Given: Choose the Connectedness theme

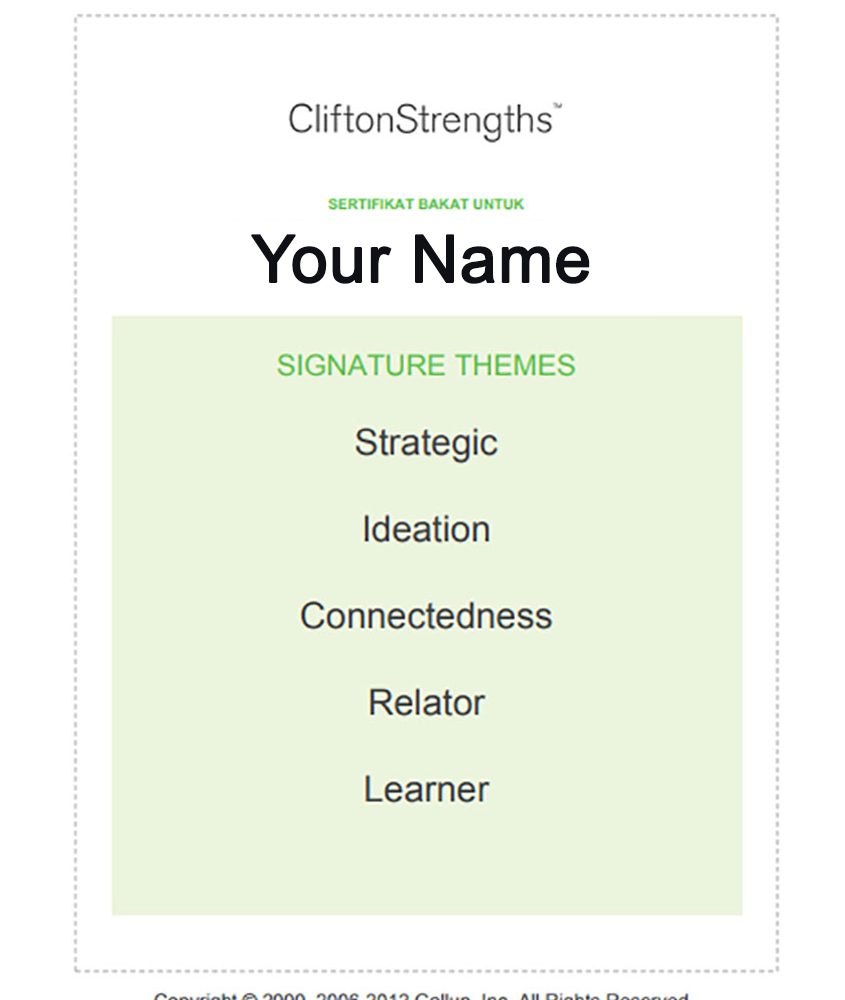Looking at the screenshot, I should click(x=426, y=615).
